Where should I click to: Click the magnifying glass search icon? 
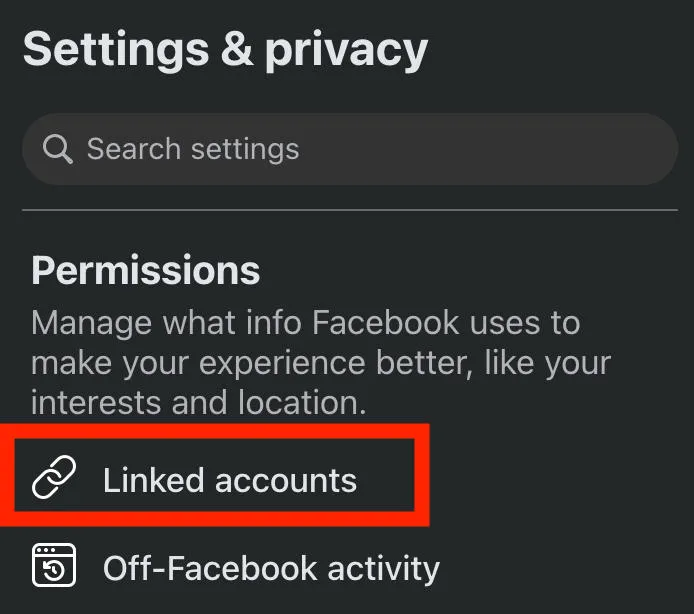[58, 150]
